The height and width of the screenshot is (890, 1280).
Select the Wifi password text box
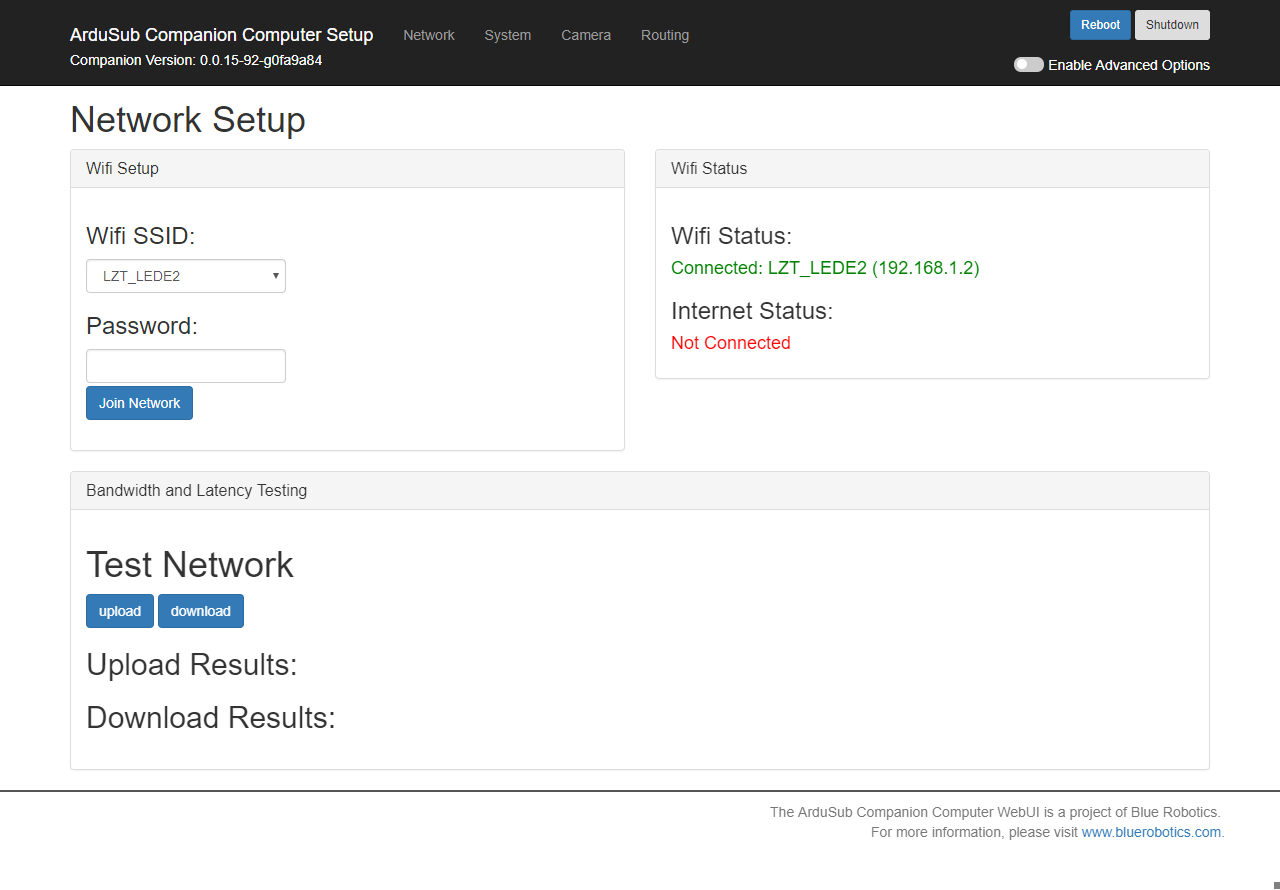(185, 365)
